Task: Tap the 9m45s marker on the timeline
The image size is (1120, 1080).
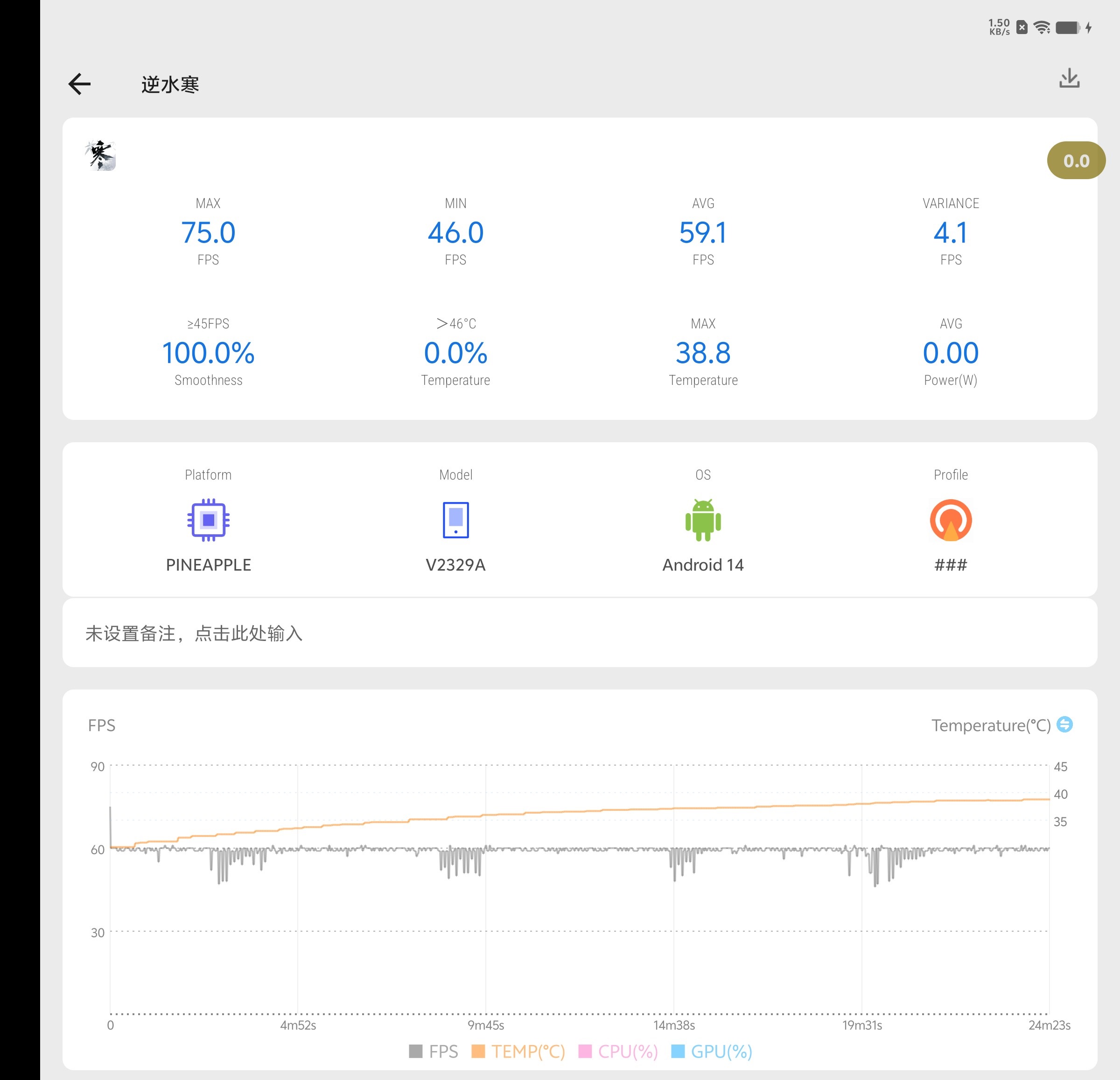Action: (486, 1025)
